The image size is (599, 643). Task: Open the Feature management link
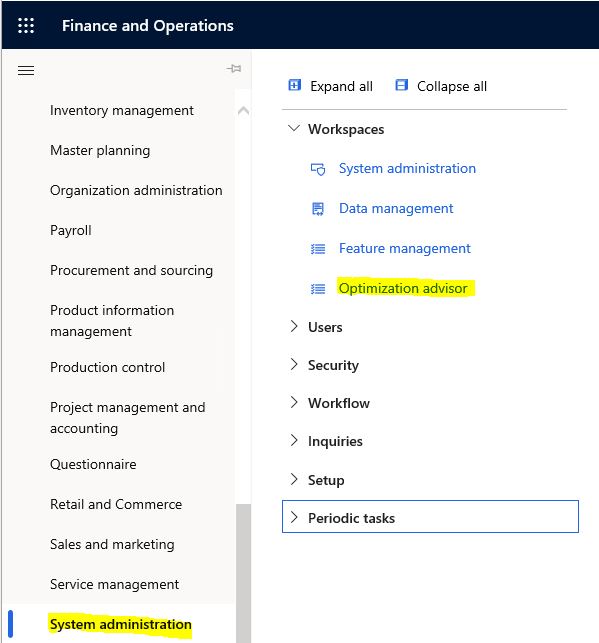[405, 249]
